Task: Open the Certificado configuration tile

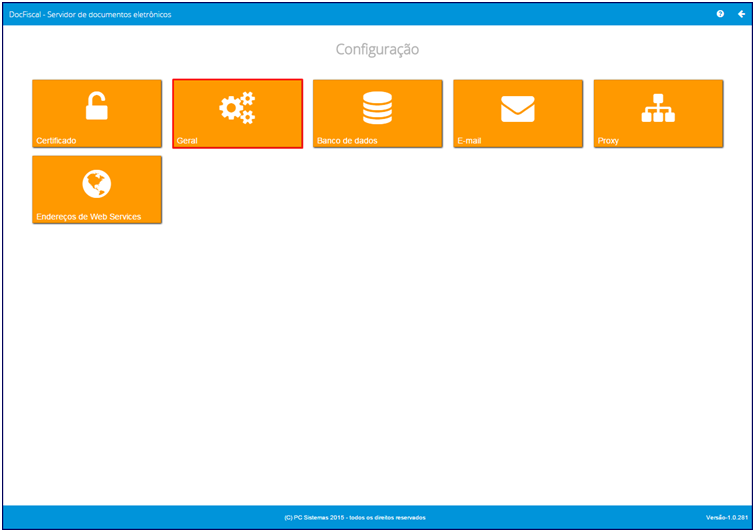Action: click(x=97, y=114)
